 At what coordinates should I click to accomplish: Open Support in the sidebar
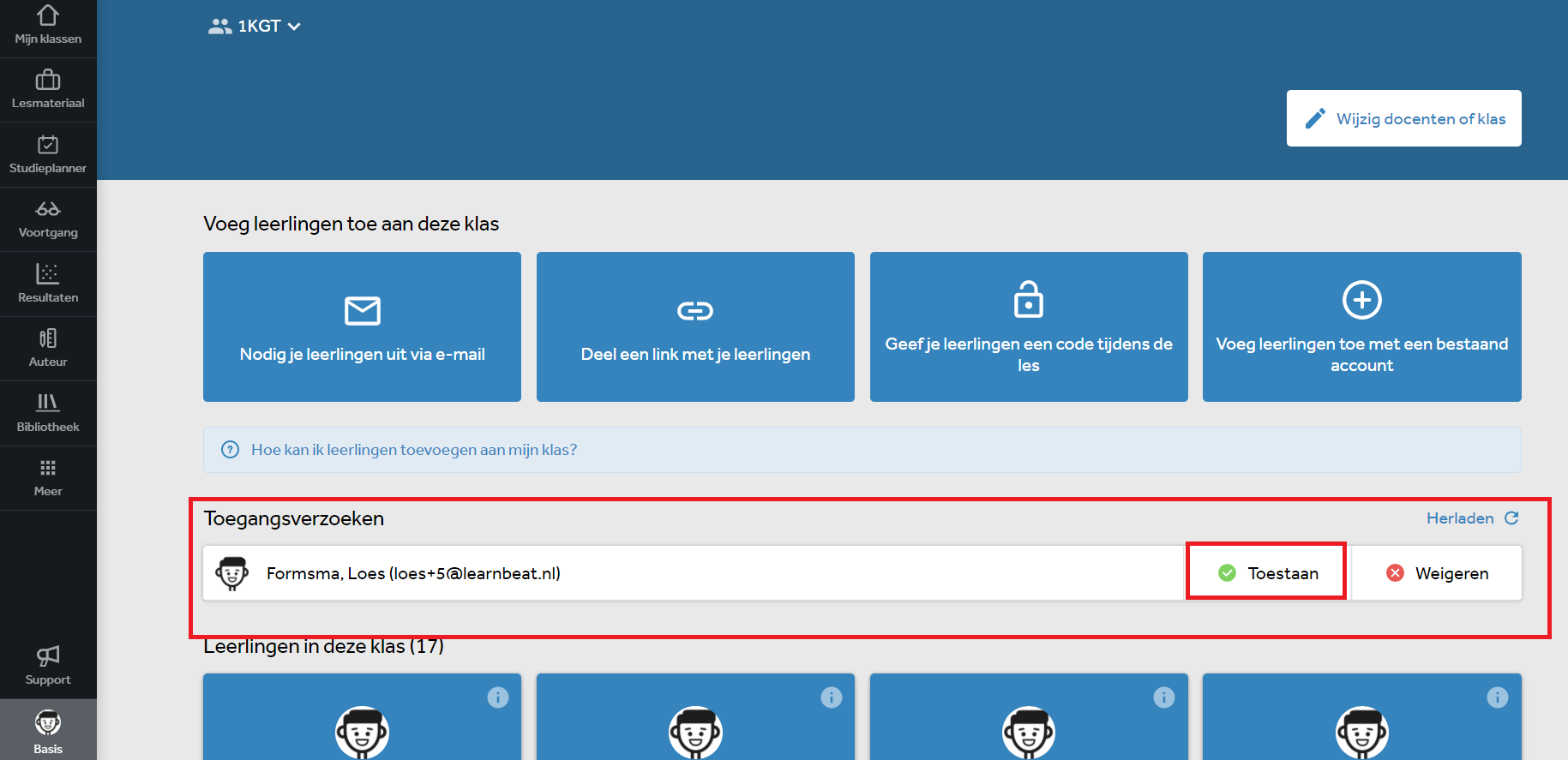48,666
